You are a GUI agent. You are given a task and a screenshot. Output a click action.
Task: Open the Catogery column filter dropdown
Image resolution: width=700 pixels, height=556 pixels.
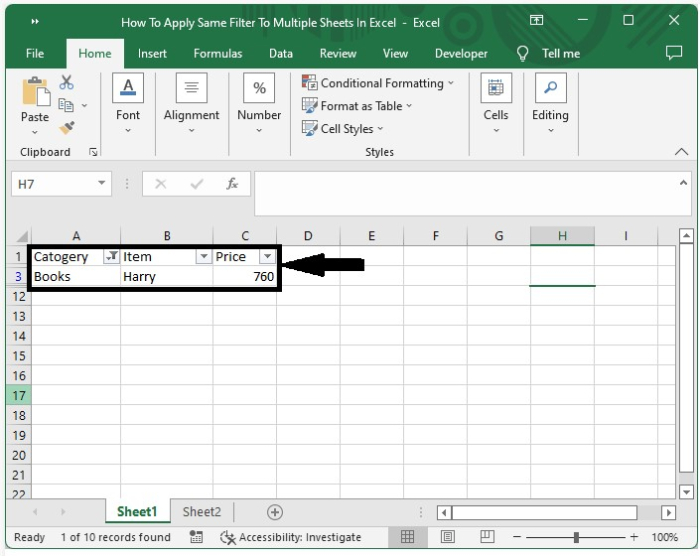tap(111, 256)
